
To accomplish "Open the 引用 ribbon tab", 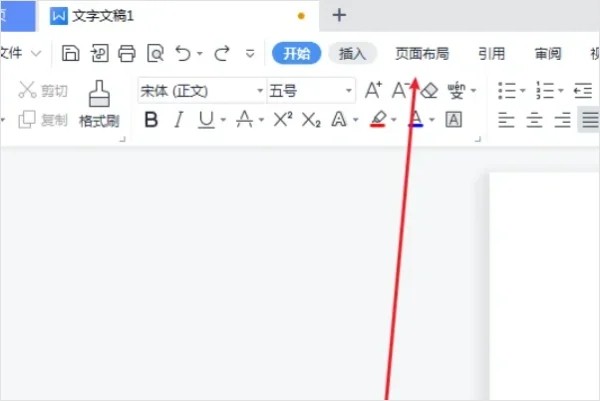I will click(491, 54).
